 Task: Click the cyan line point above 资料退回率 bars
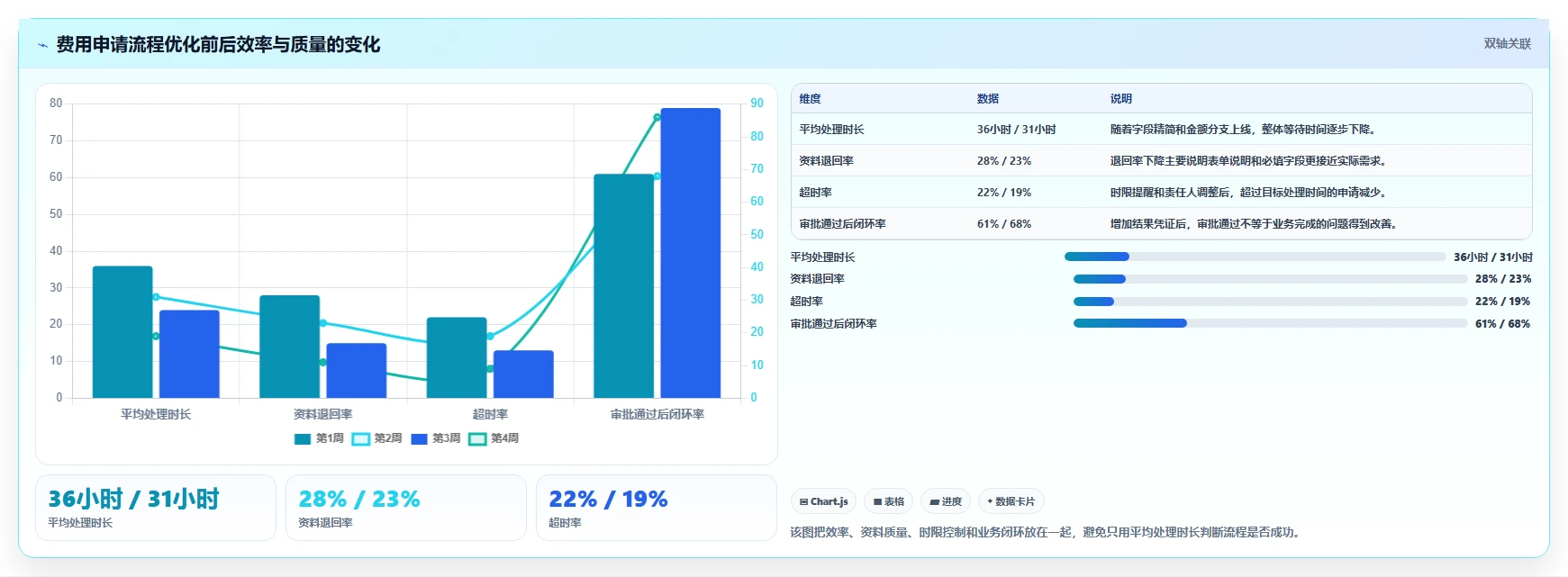point(322,323)
